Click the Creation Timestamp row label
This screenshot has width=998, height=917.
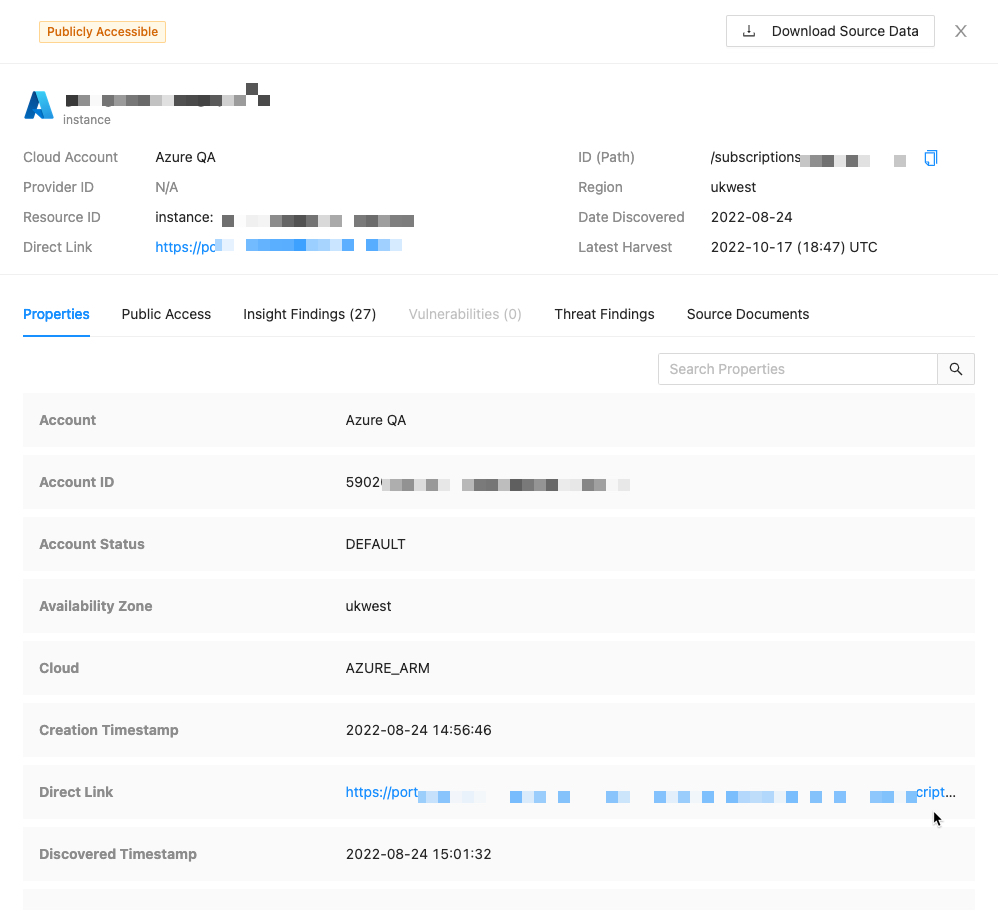click(x=109, y=730)
